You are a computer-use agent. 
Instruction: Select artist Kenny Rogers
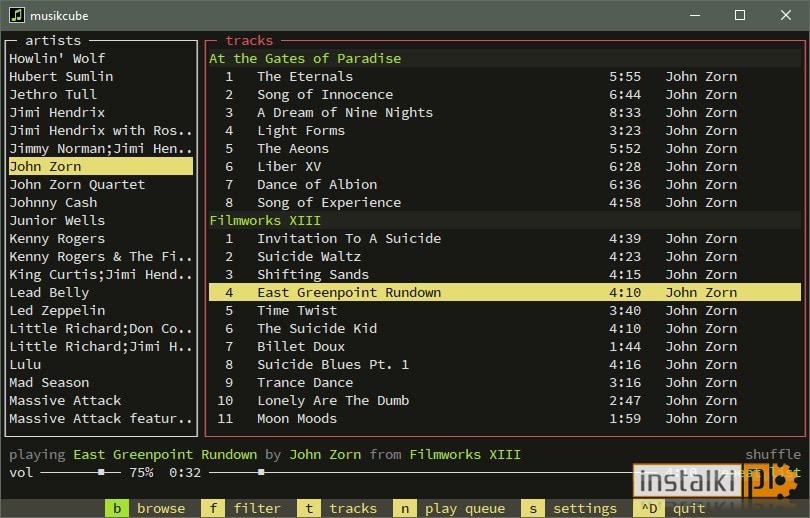click(101, 239)
